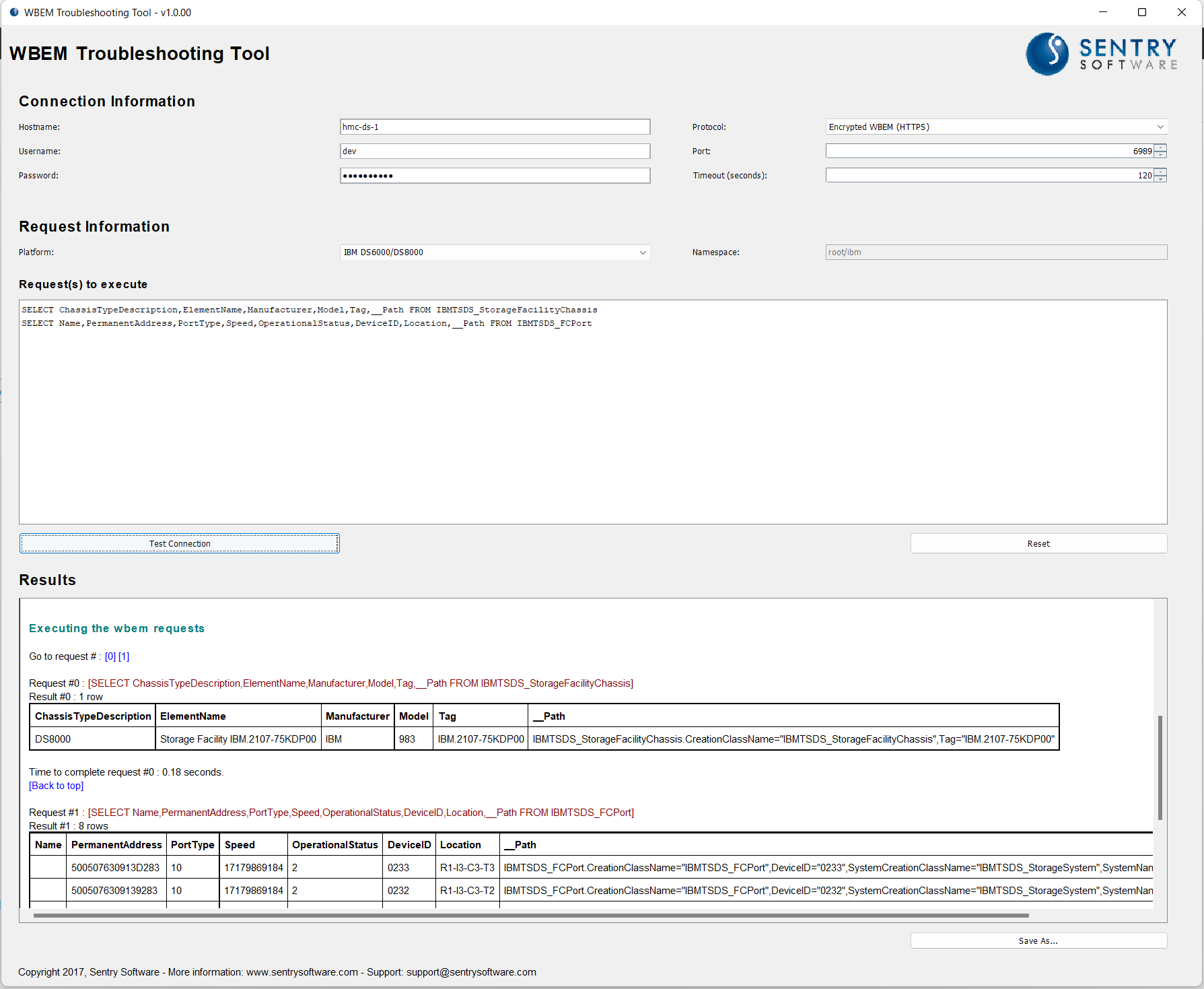Click the copyright footer text
This screenshot has height=989, width=1204.
pos(277,972)
